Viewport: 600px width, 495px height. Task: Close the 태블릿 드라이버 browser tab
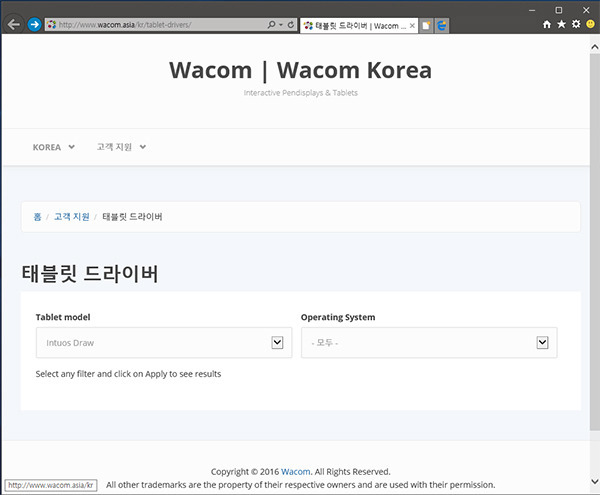pyautogui.click(x=412, y=26)
